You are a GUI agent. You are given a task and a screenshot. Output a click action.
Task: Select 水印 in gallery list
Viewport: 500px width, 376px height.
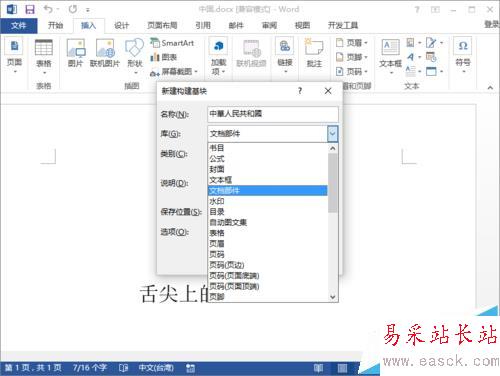[268, 201]
